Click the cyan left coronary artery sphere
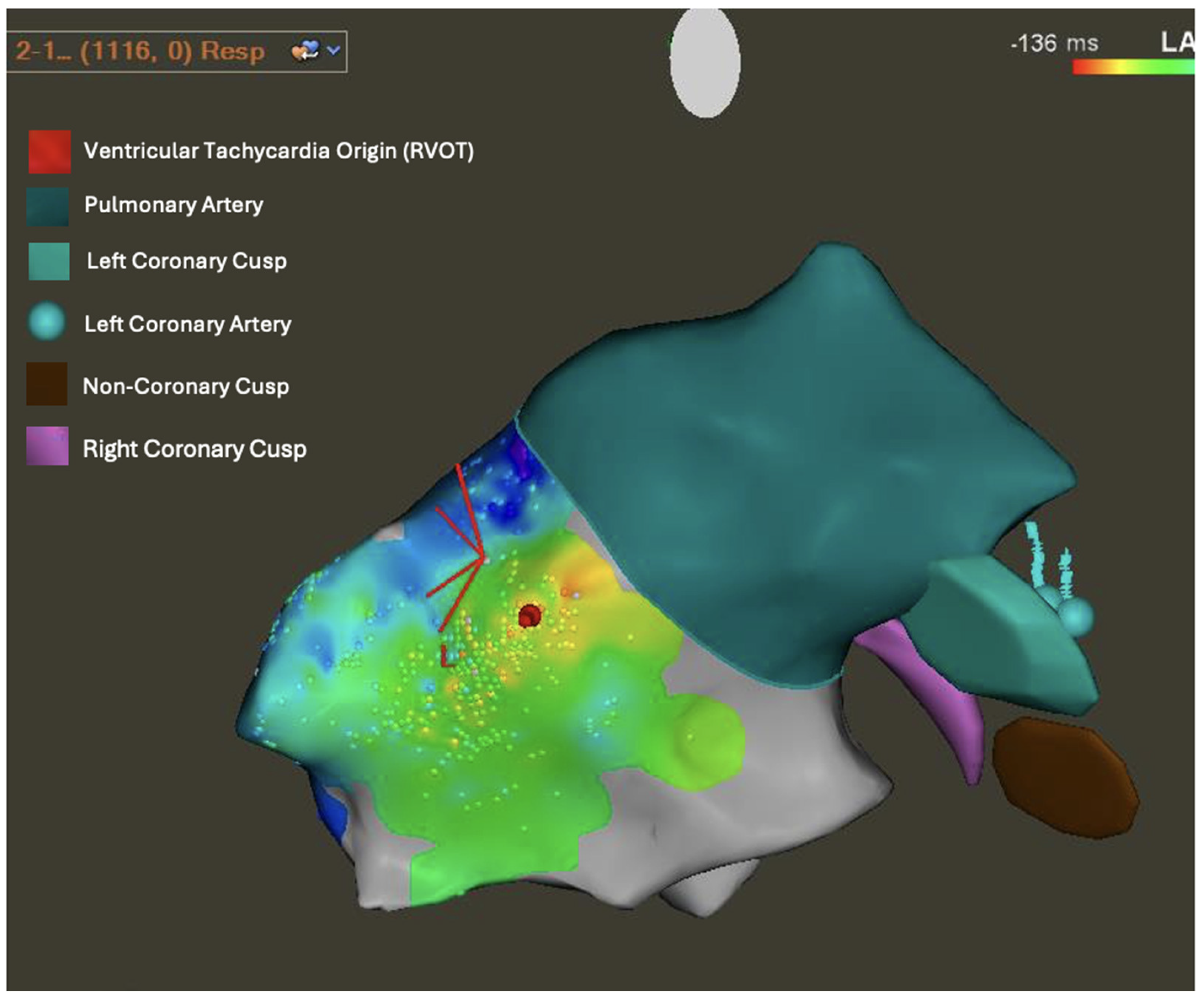This screenshot has width=1204, height=1003. click(1076, 617)
